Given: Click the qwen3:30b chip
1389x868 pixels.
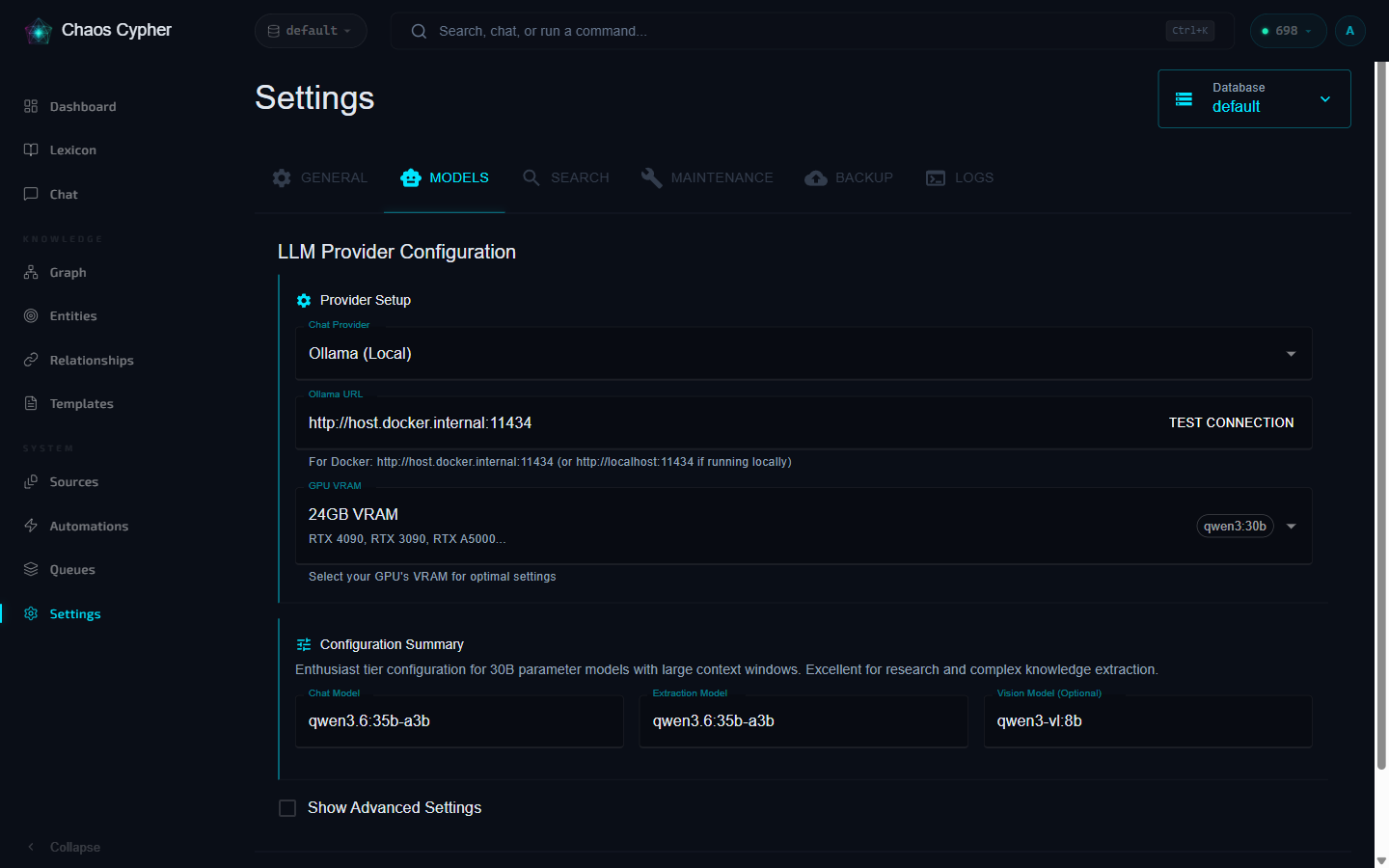Looking at the screenshot, I should (x=1235, y=526).
